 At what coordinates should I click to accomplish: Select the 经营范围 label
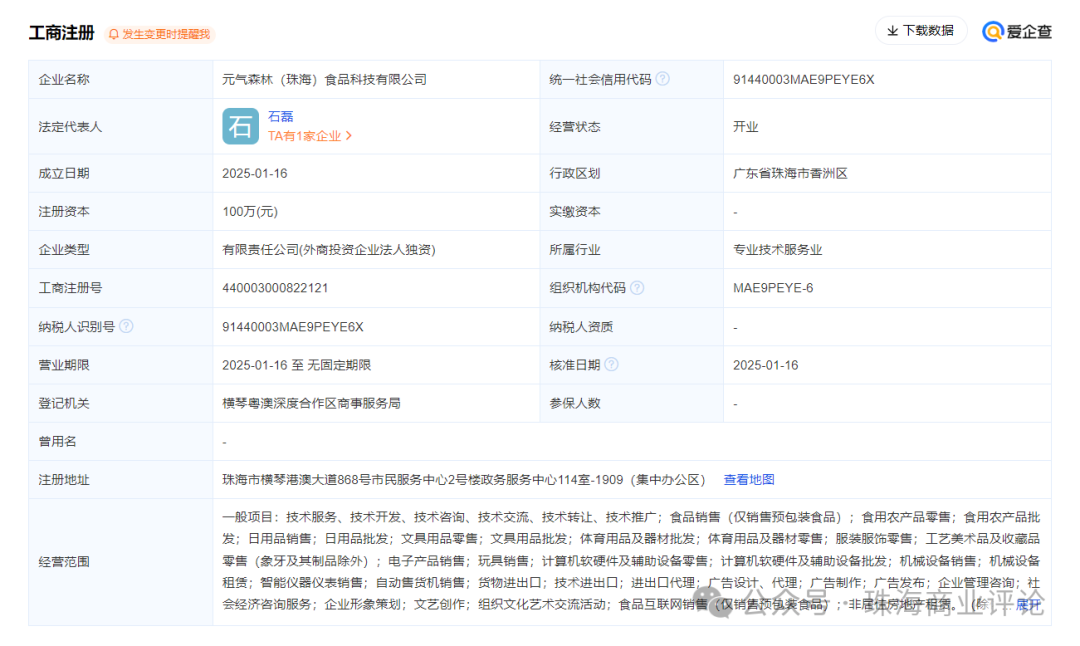pos(64,562)
